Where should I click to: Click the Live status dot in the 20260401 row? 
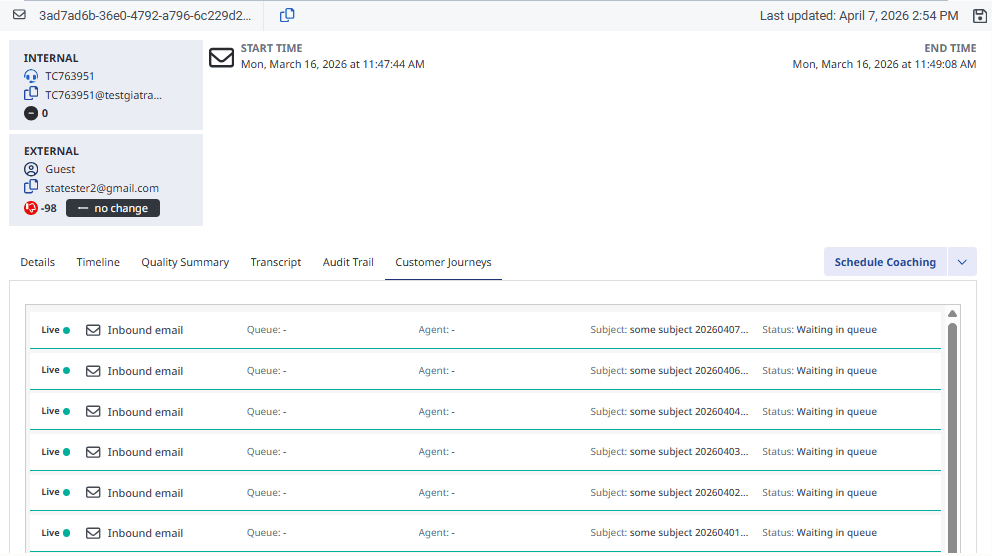tap(66, 533)
